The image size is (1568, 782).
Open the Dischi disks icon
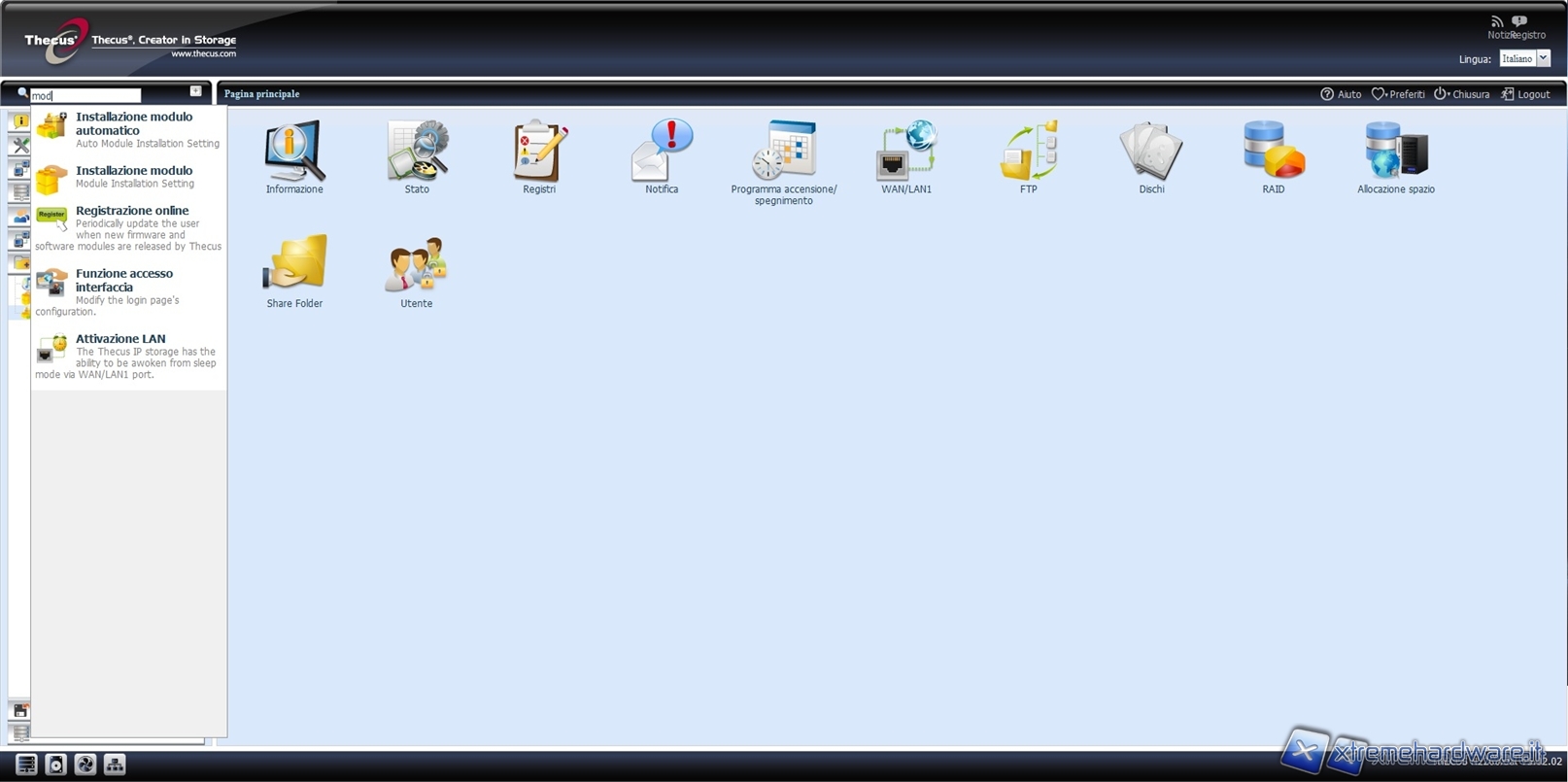click(x=1151, y=153)
